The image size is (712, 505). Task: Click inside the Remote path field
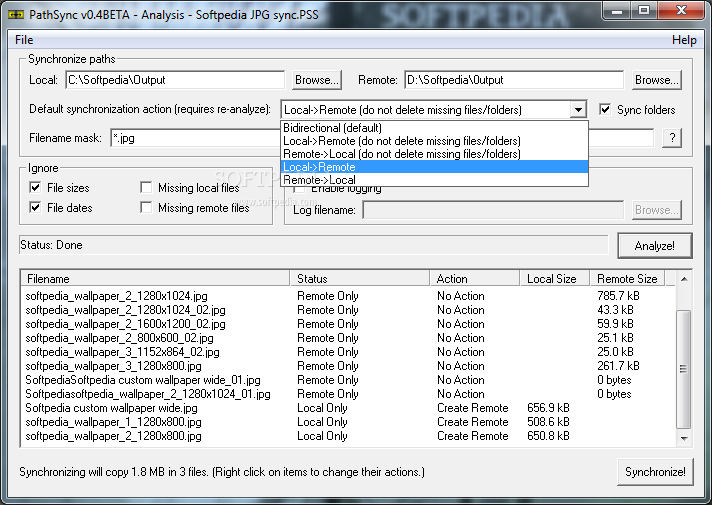pyautogui.click(x=514, y=80)
